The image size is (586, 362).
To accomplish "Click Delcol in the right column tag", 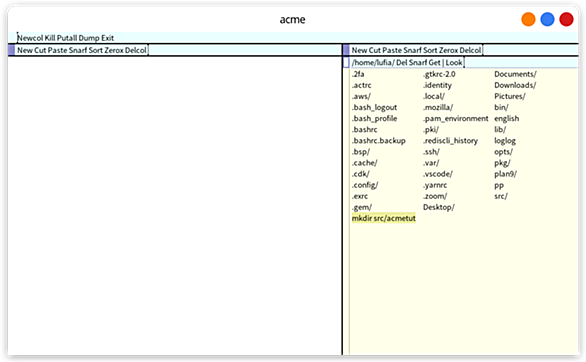I will tap(470, 50).
